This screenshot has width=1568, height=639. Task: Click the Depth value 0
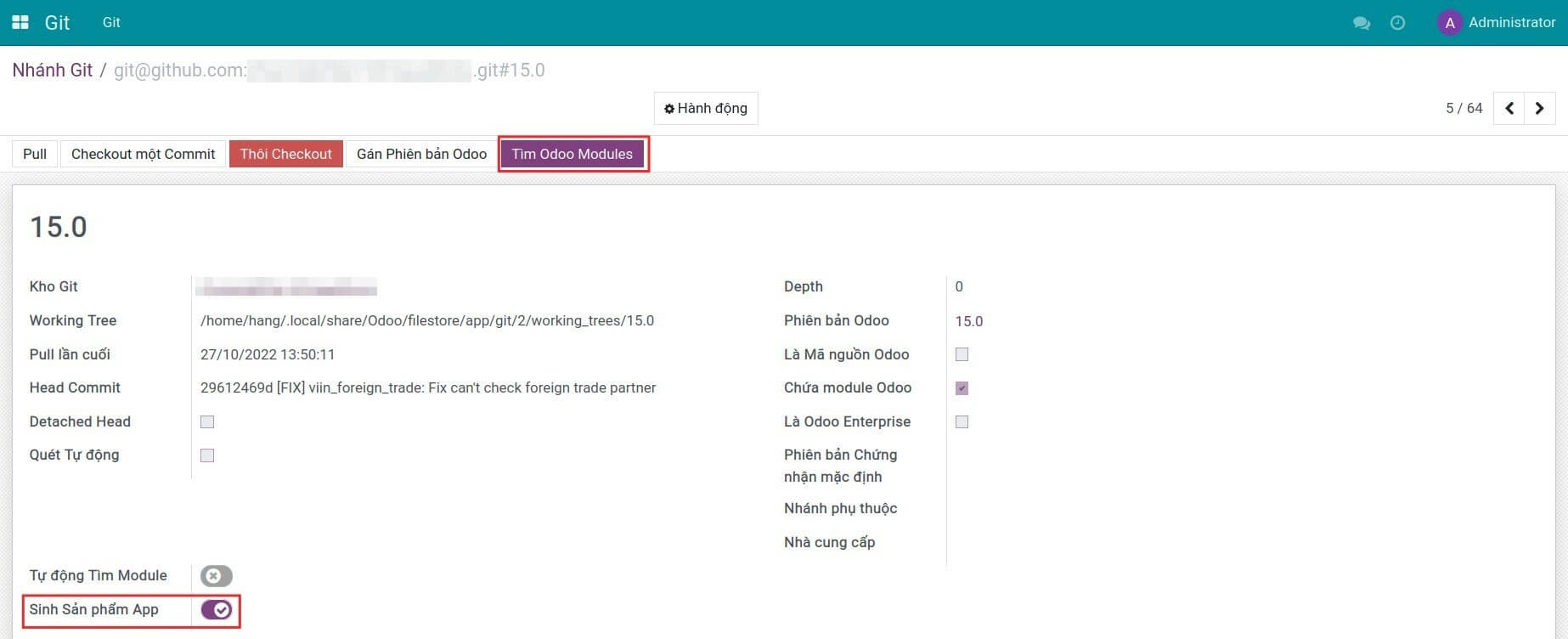click(959, 286)
